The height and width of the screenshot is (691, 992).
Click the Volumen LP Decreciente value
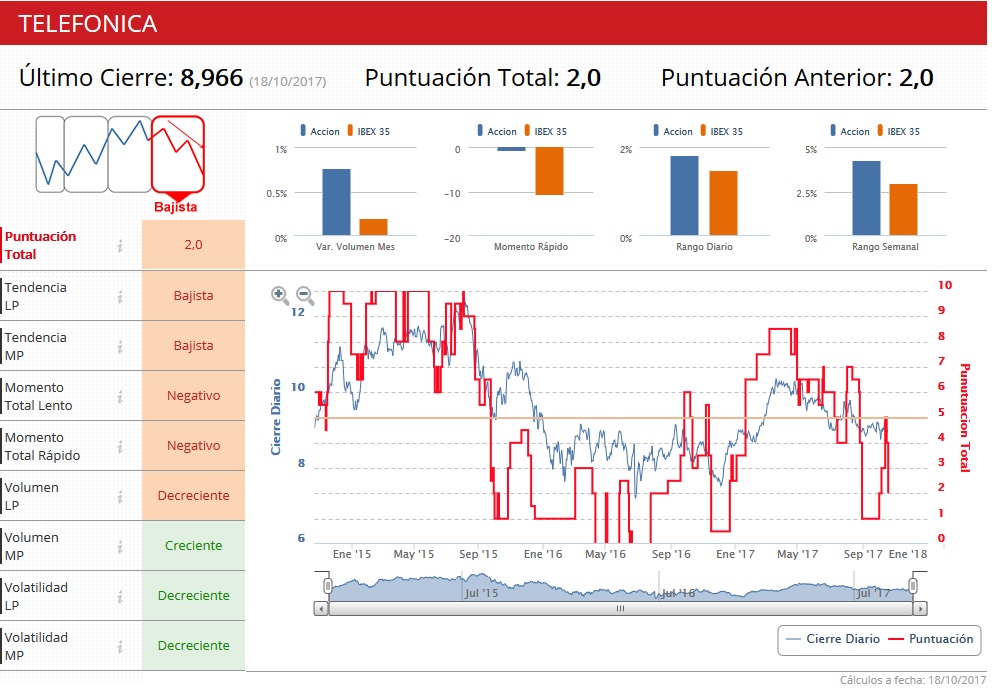coord(194,495)
